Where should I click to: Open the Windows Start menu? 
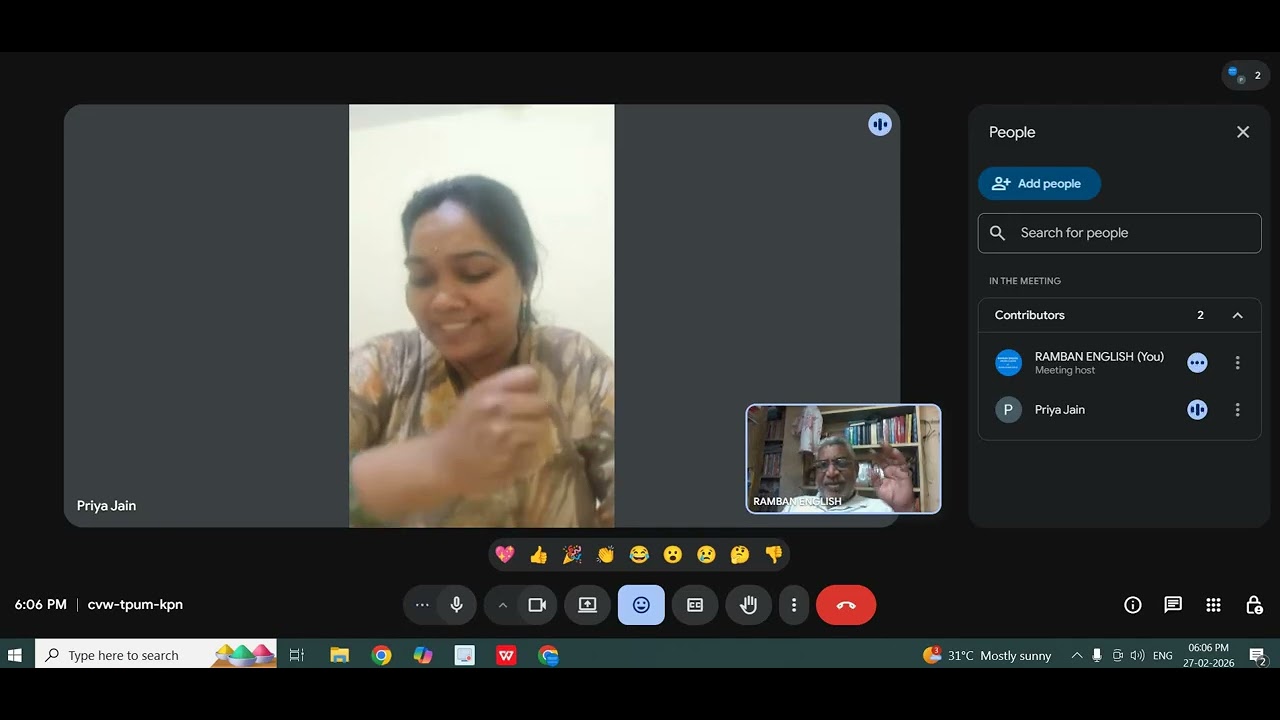click(15, 655)
